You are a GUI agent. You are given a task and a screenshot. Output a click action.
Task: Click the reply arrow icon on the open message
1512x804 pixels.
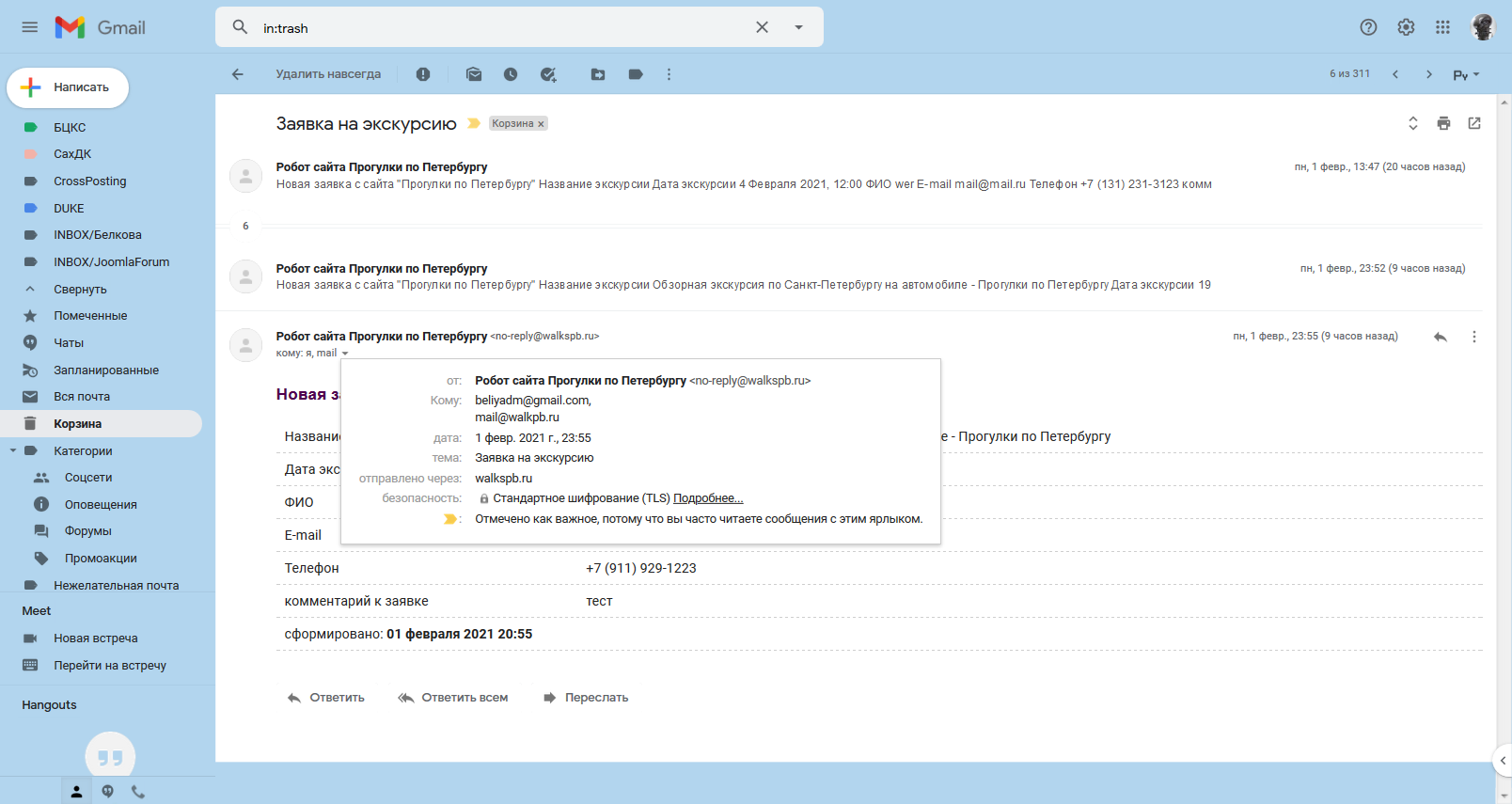click(1440, 337)
